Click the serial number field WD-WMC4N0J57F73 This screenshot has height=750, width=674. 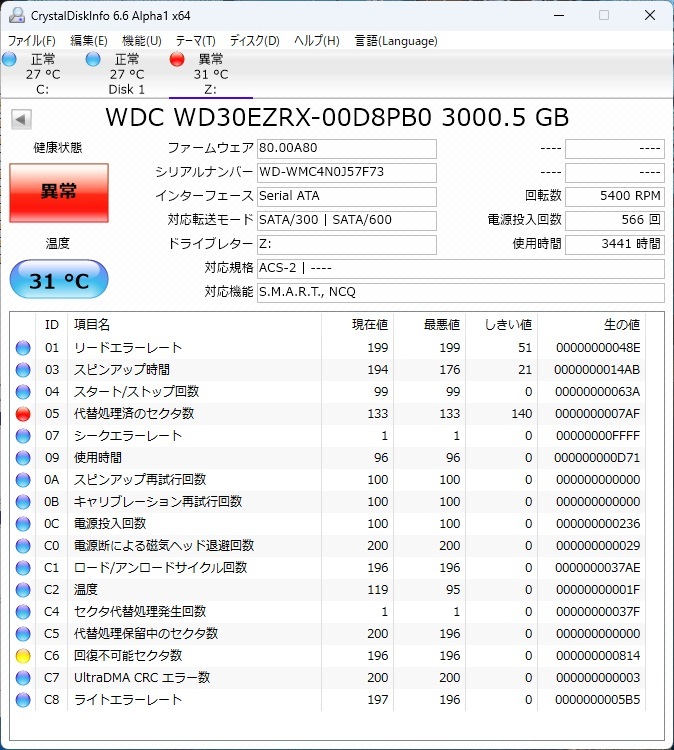346,172
